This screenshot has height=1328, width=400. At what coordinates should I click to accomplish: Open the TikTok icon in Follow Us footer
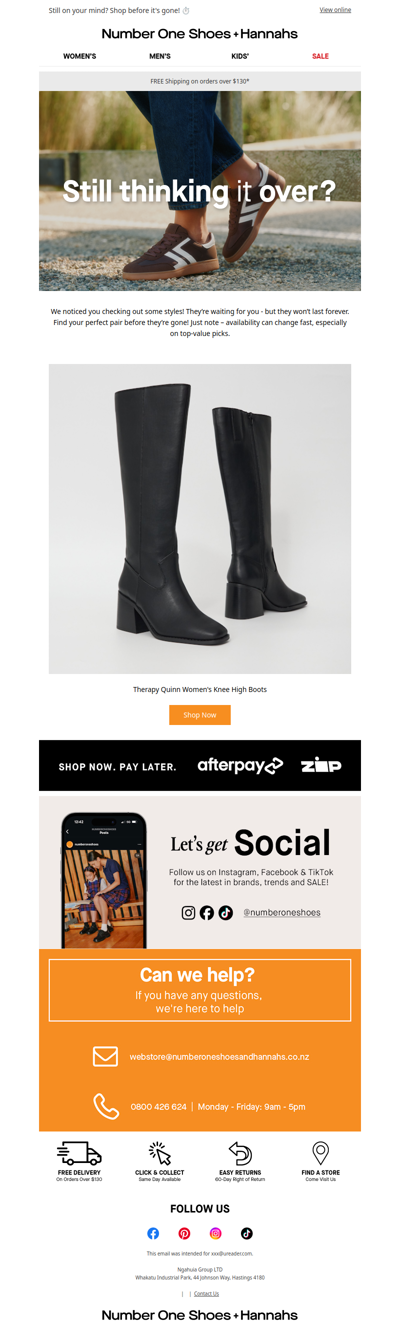[x=246, y=1233]
